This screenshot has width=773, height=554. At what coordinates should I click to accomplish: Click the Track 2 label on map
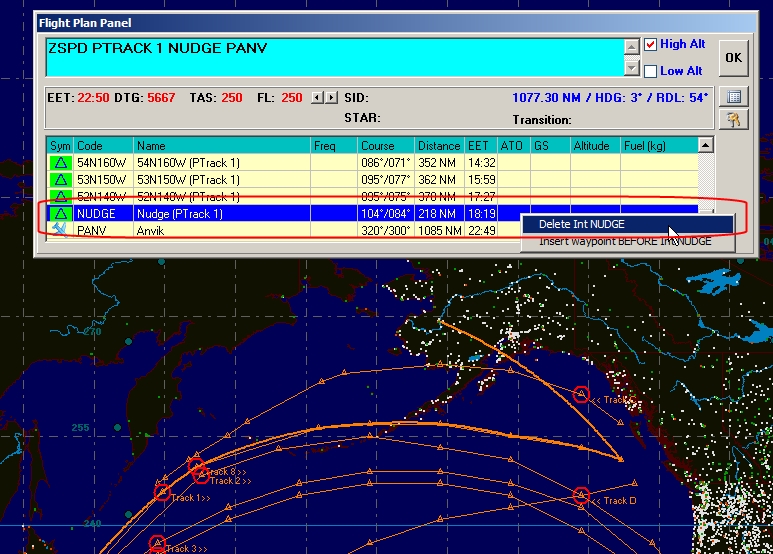pyautogui.click(x=231, y=481)
